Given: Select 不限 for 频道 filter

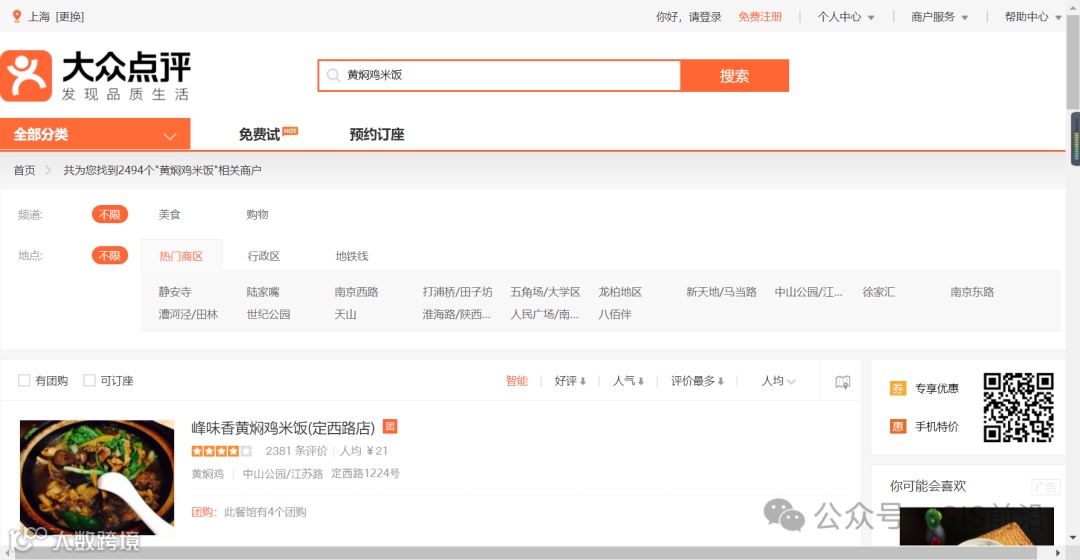Looking at the screenshot, I should pos(110,215).
